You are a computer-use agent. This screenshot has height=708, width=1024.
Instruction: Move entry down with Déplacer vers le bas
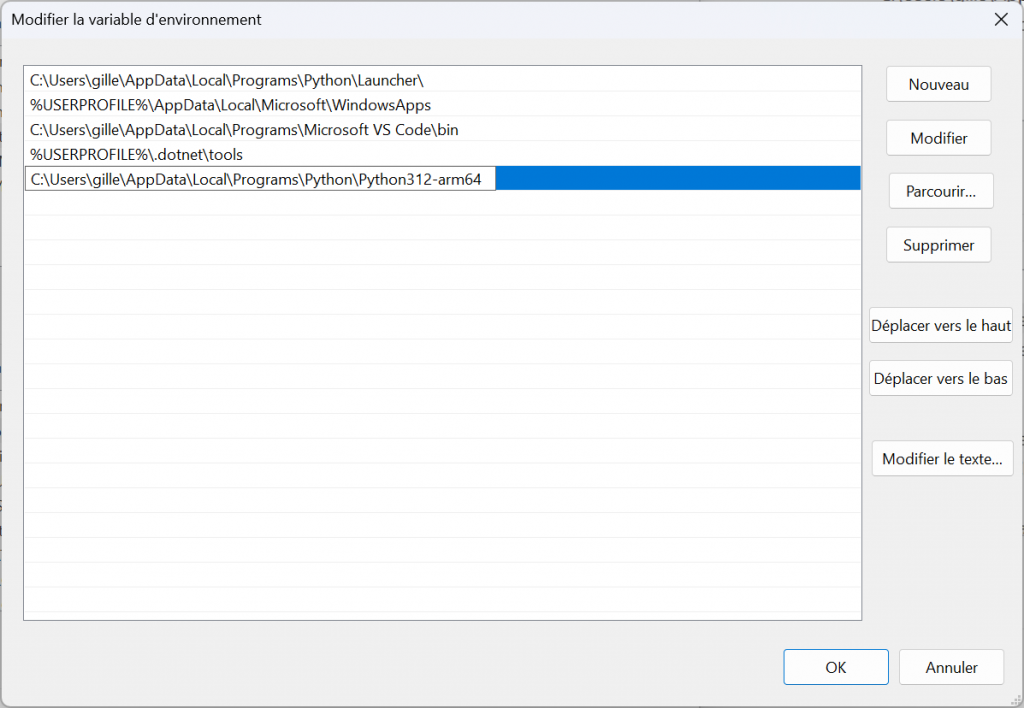tap(941, 379)
